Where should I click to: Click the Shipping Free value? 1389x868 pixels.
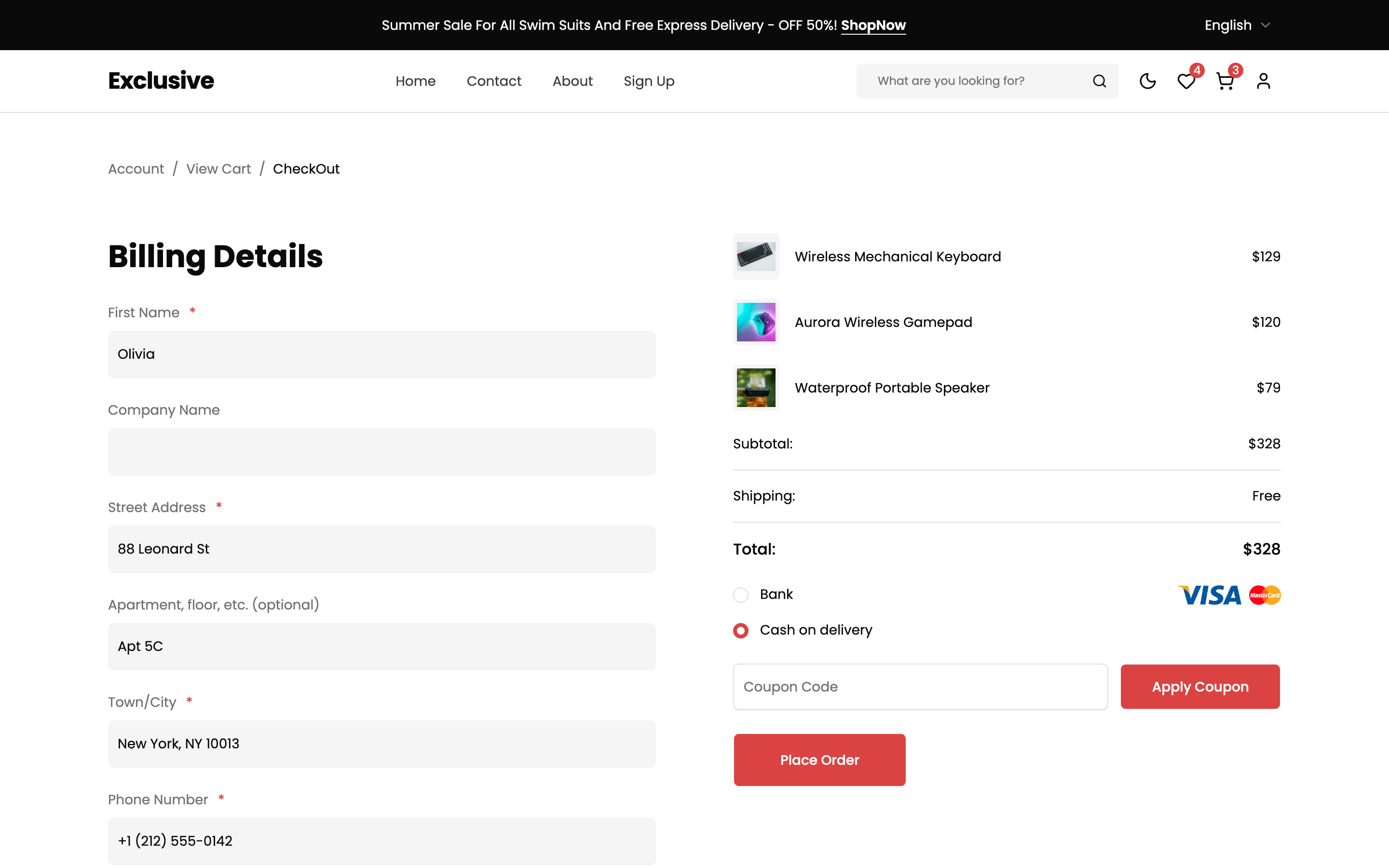1266,496
